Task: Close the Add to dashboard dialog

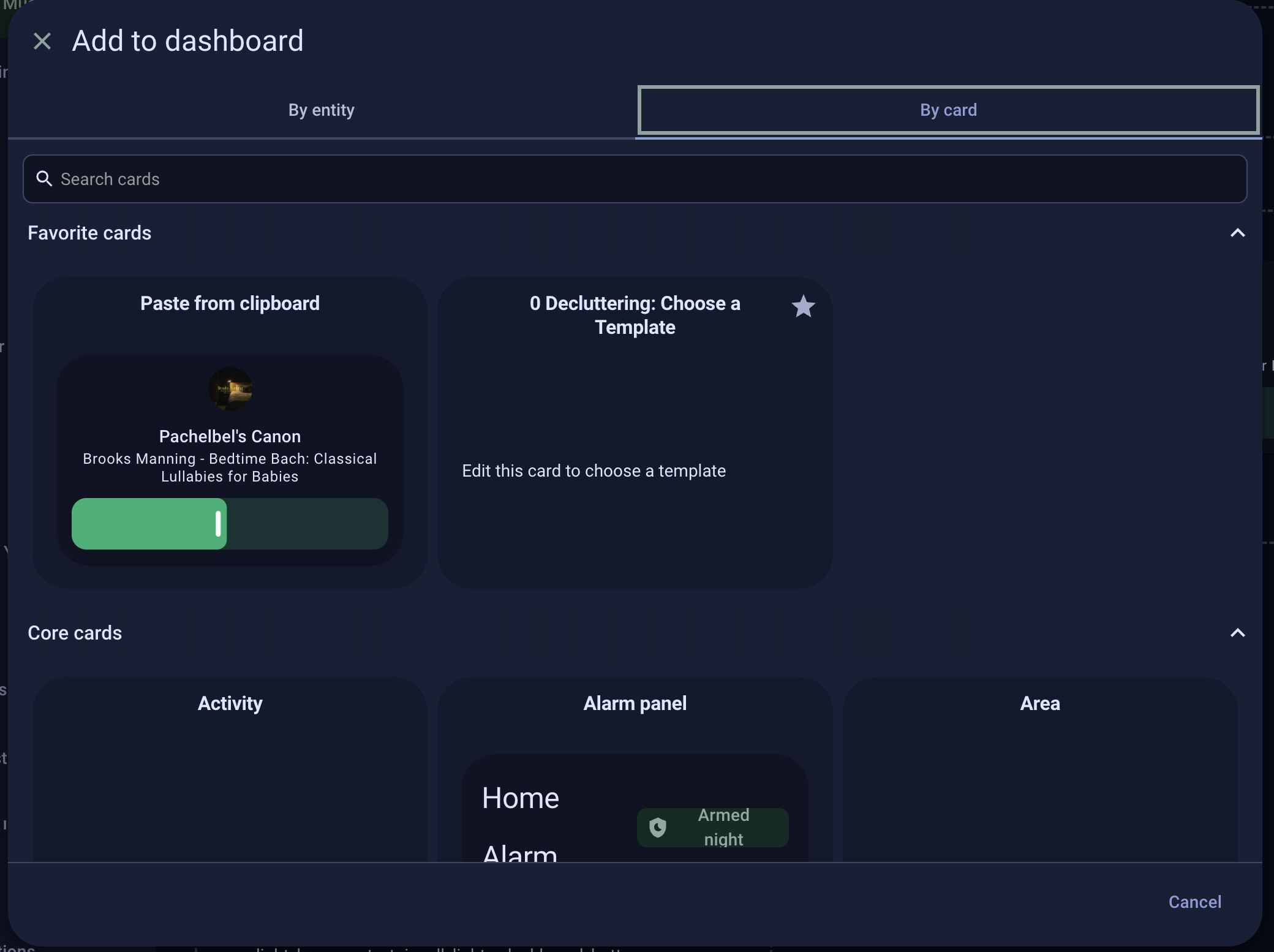Action: pos(42,42)
